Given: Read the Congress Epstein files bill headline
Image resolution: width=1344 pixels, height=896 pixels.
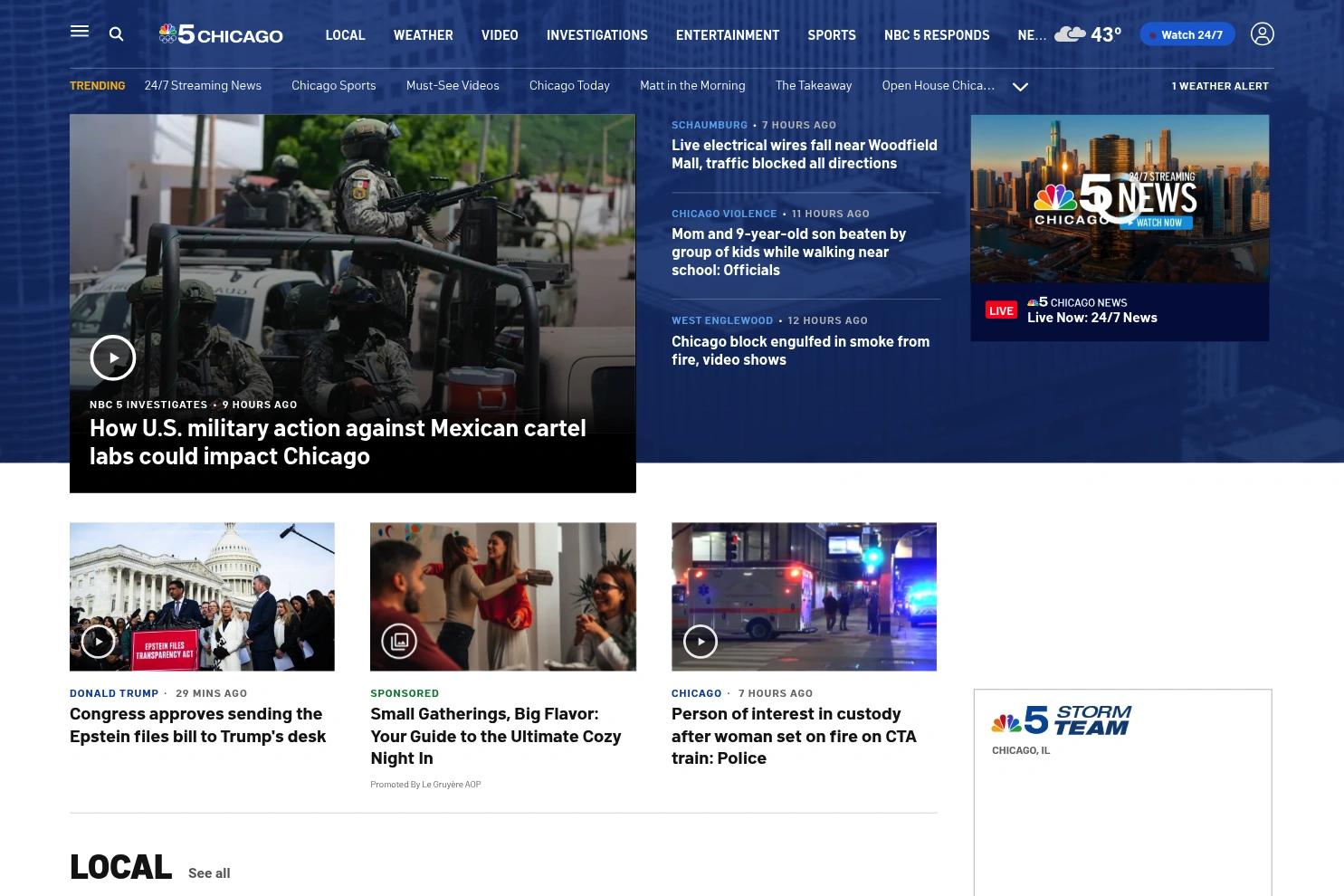Looking at the screenshot, I should (x=197, y=725).
